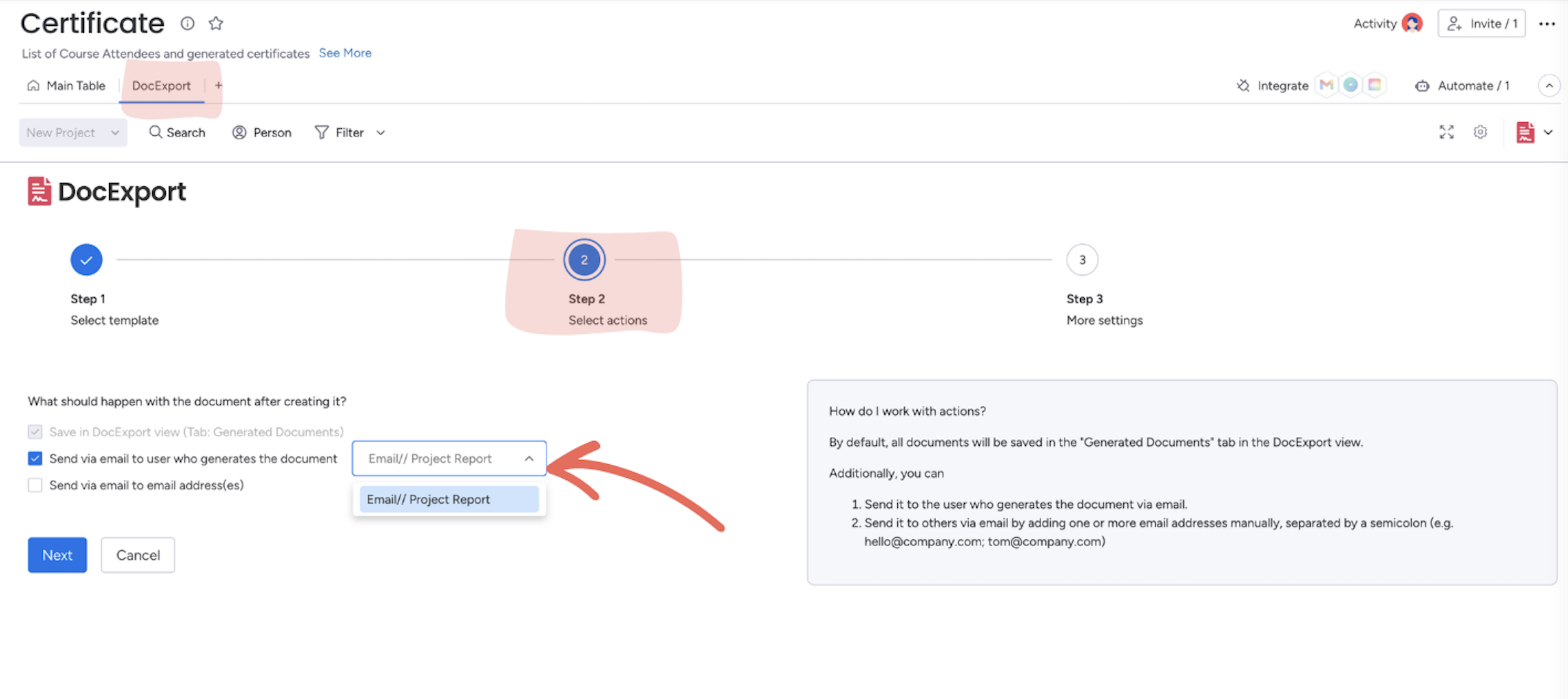
Task: Jump to Step 3 circle
Action: (x=1082, y=259)
